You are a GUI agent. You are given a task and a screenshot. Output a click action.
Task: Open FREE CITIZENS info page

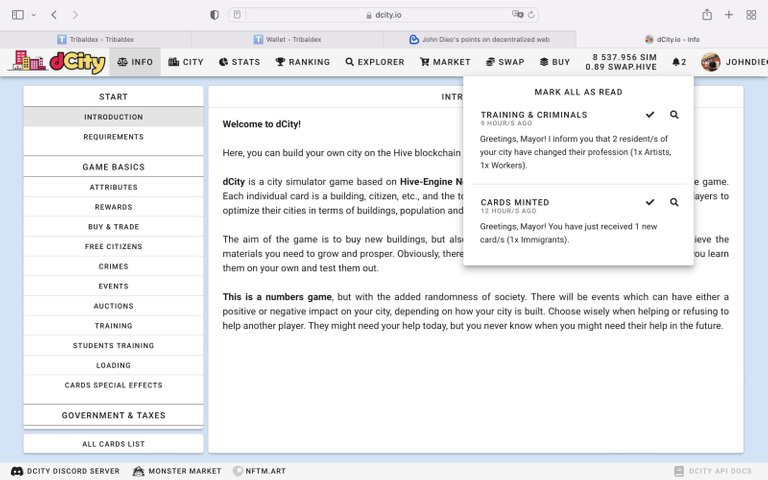(114, 246)
